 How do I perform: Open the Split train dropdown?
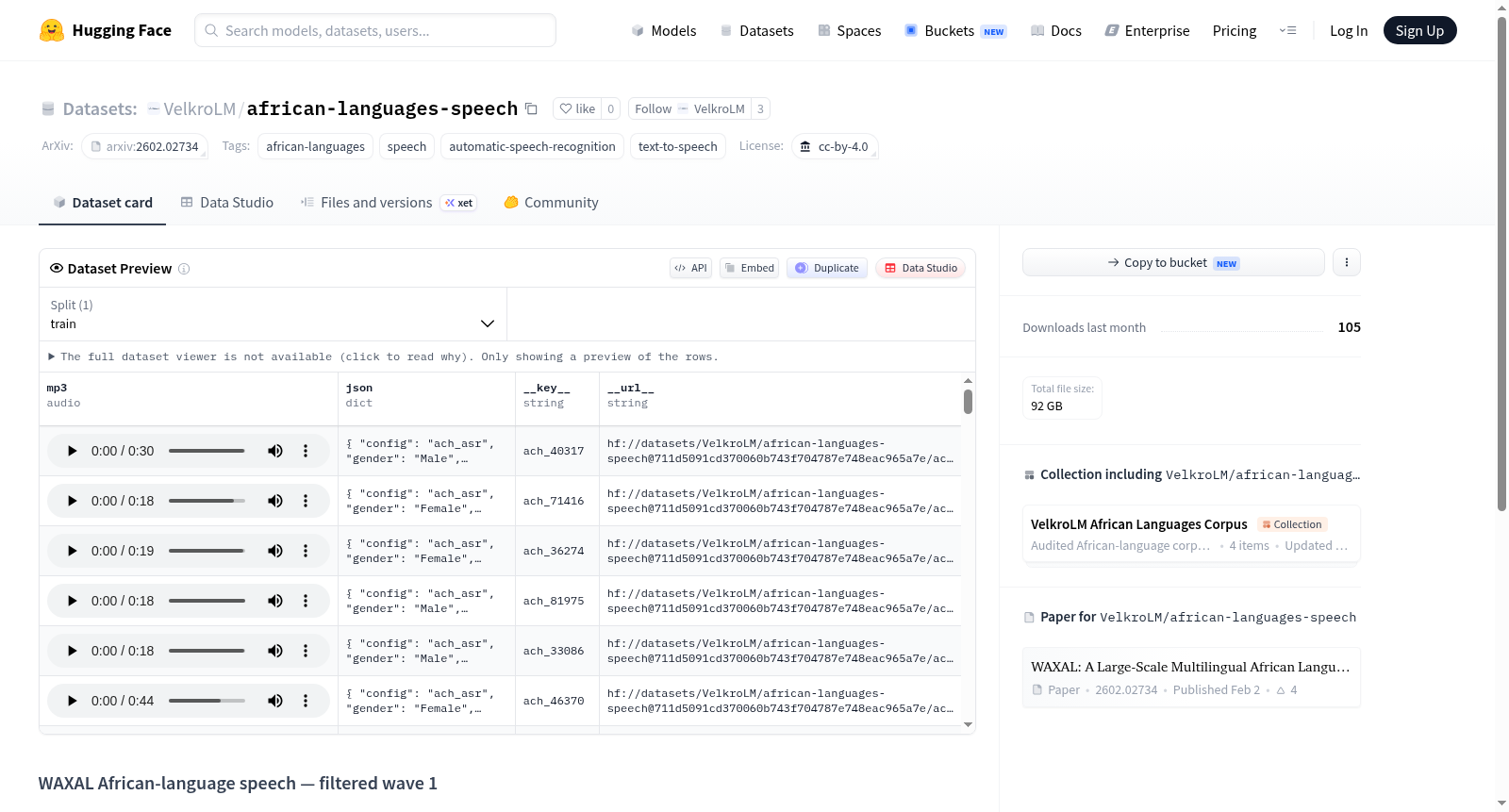(273, 314)
